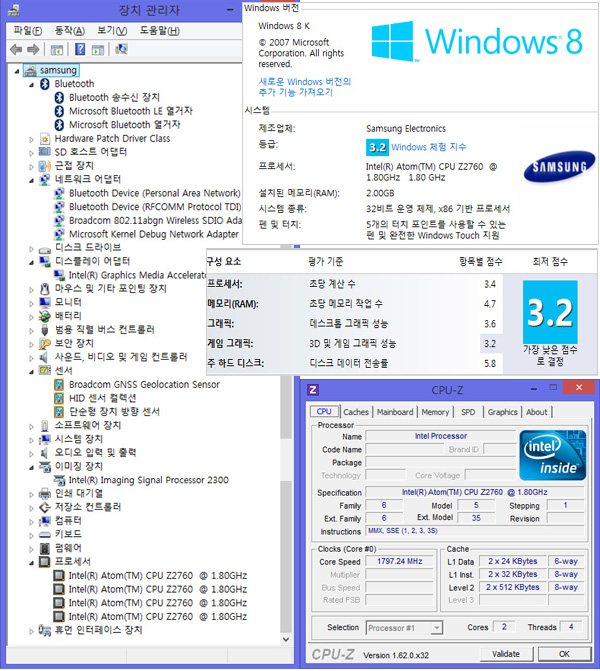
Task: Click the 새로운 Windows 버전의 추가 기능 가져오기 link
Action: point(305,87)
